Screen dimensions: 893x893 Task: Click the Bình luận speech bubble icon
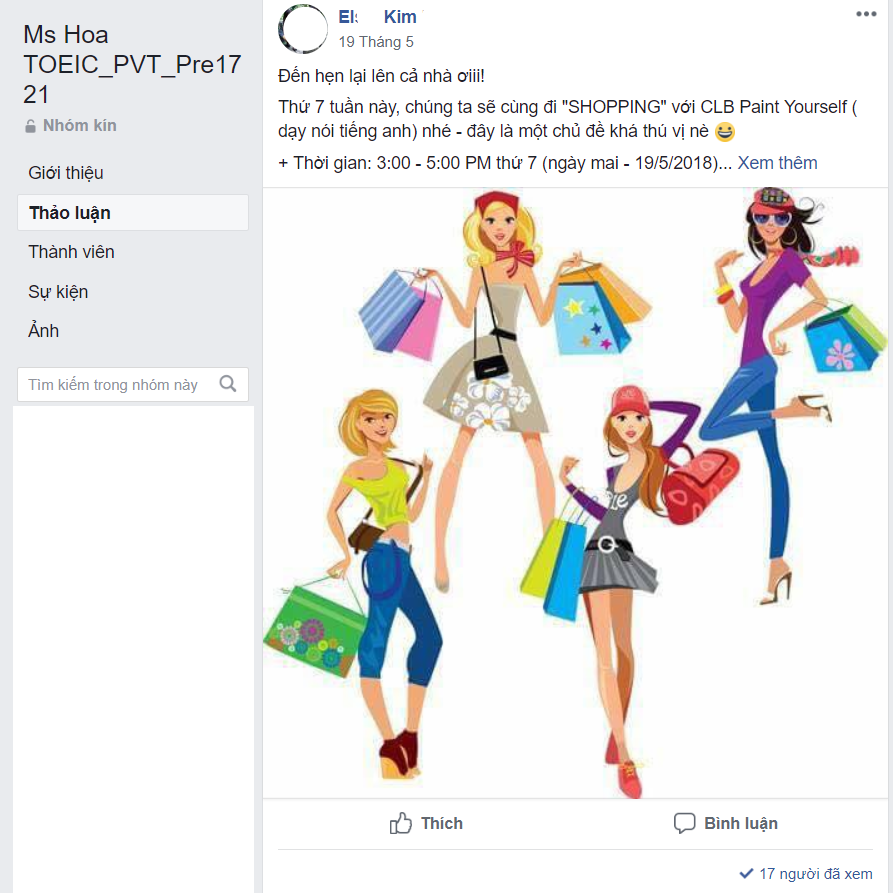[685, 823]
